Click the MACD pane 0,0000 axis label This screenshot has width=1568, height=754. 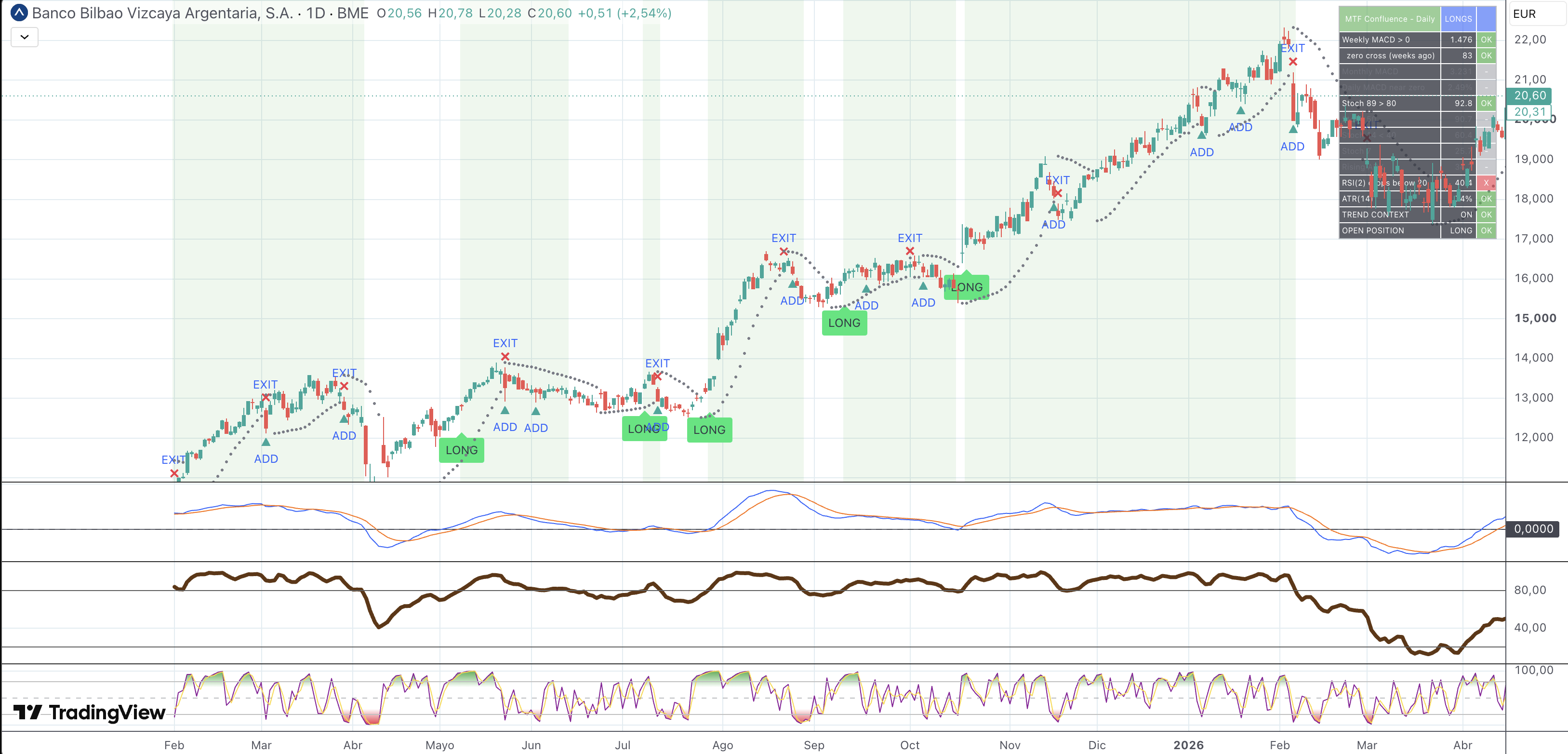(x=1533, y=529)
